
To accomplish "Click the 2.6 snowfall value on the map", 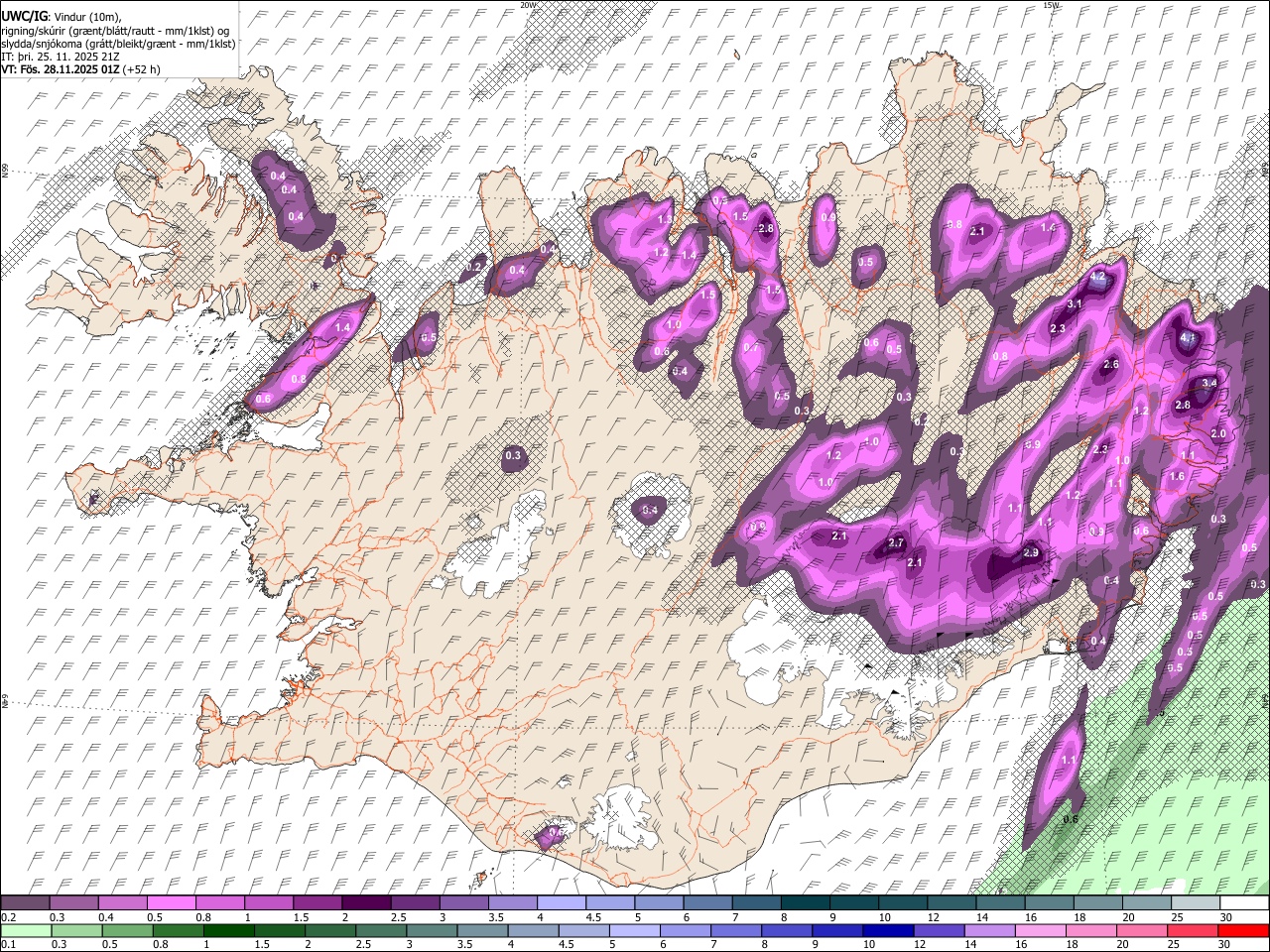I will point(1111,365).
